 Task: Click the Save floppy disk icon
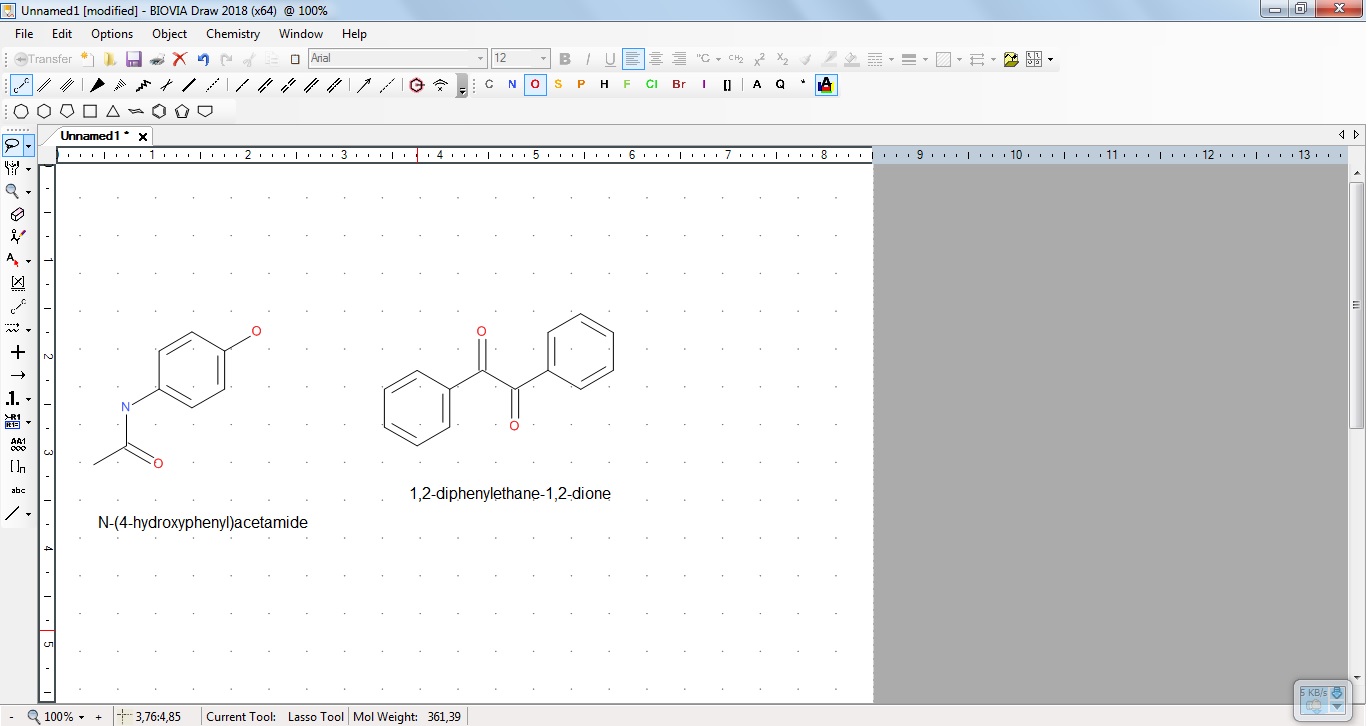pos(133,59)
